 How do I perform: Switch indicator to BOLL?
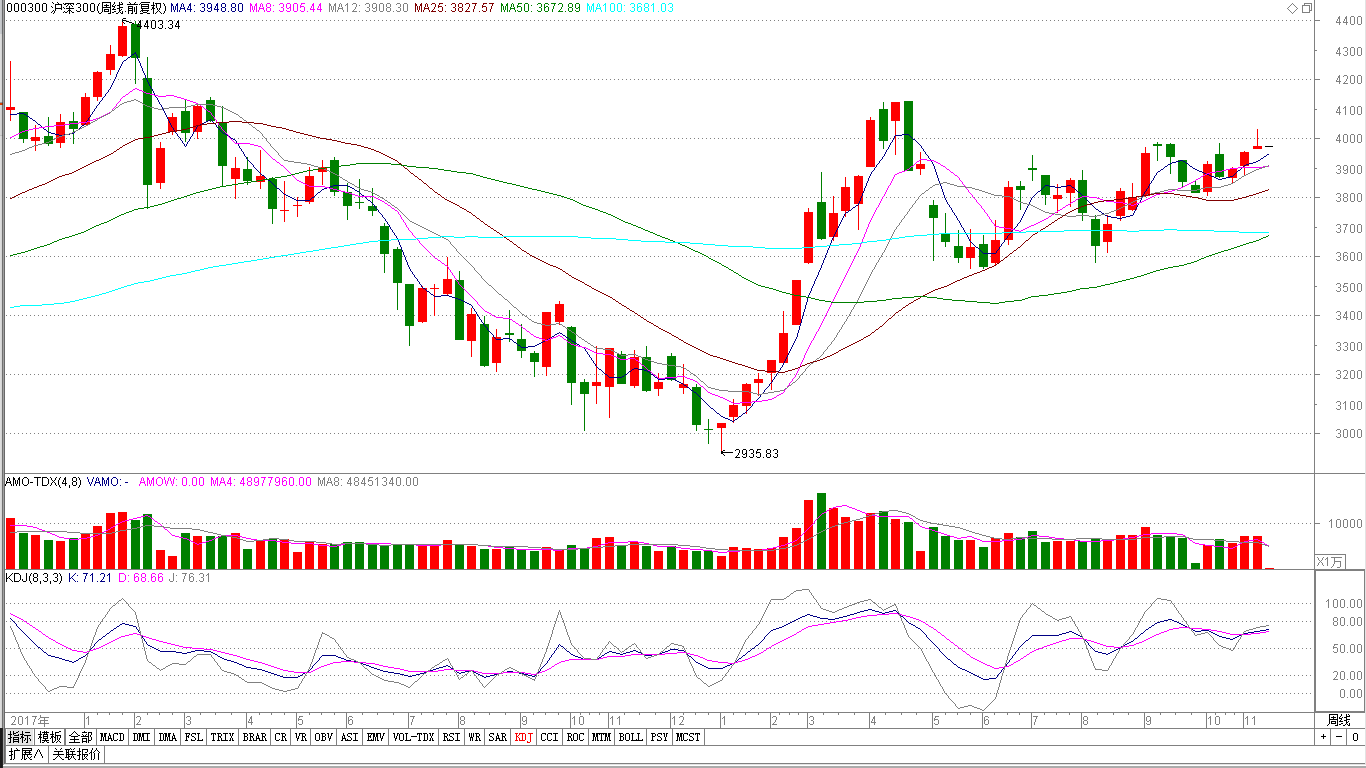tap(630, 737)
